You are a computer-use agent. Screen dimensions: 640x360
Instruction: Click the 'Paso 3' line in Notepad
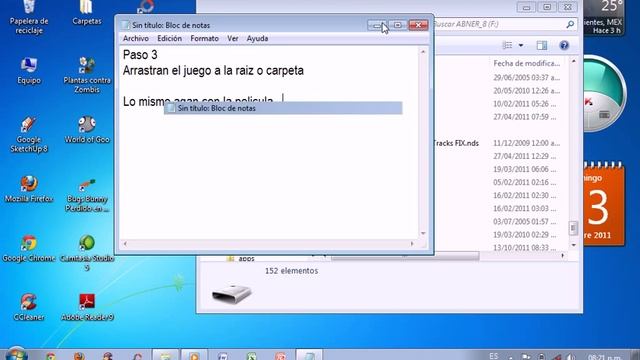pyautogui.click(x=140, y=55)
